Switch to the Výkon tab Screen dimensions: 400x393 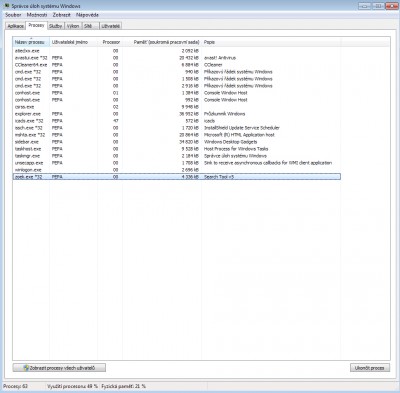73,26
